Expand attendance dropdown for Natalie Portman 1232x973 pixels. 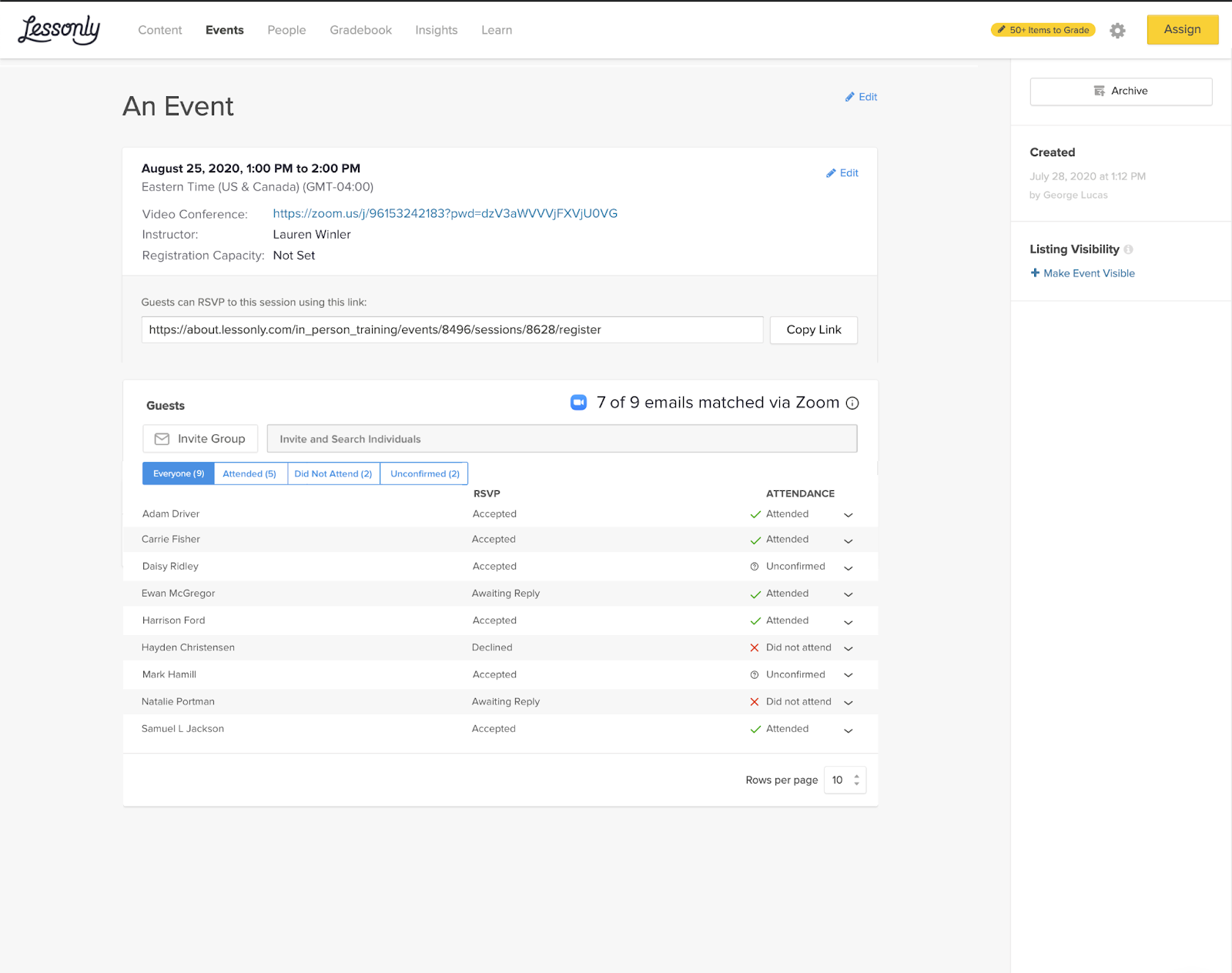click(849, 703)
